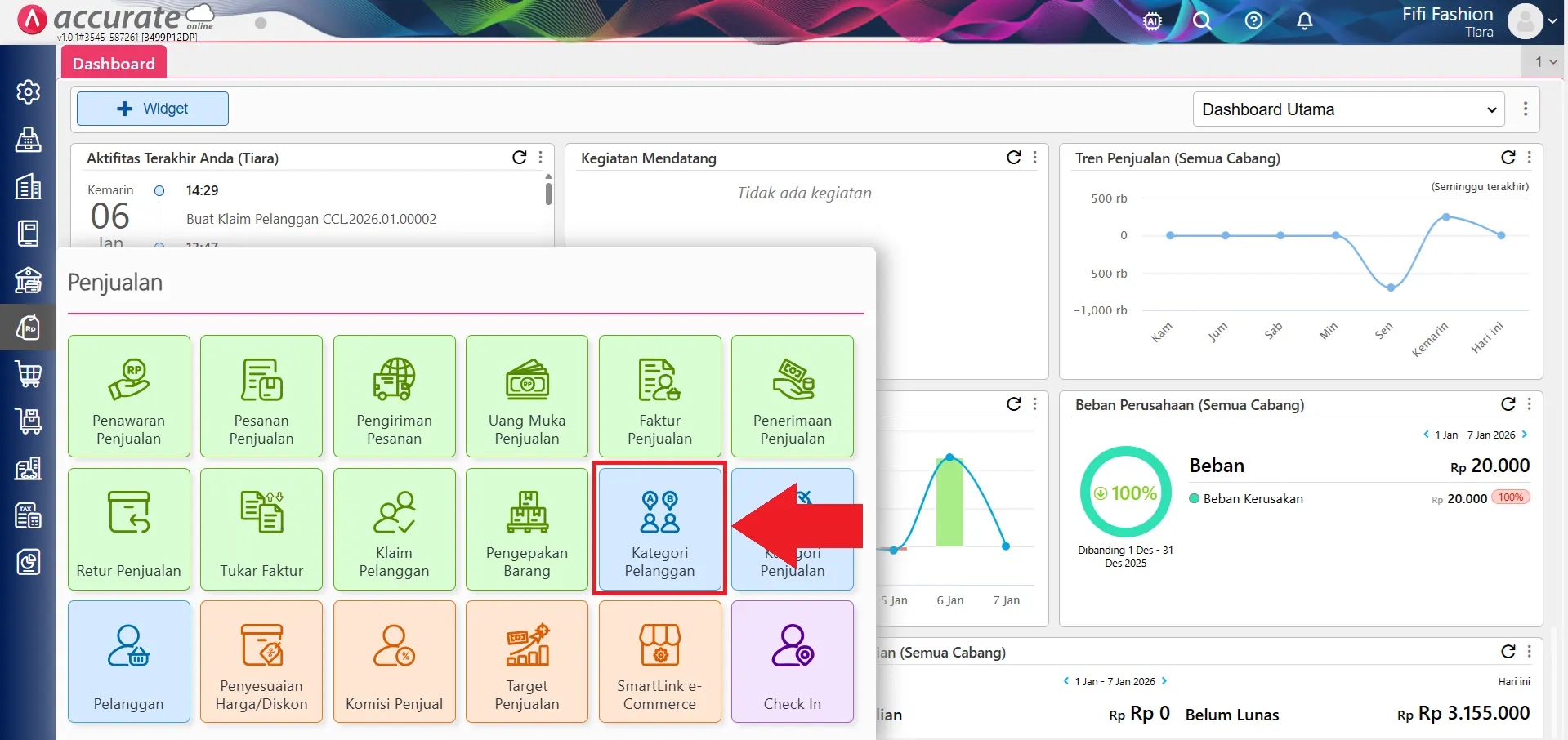Open Pengiriman Pesanan tile
The width and height of the screenshot is (1568, 740).
click(x=394, y=396)
